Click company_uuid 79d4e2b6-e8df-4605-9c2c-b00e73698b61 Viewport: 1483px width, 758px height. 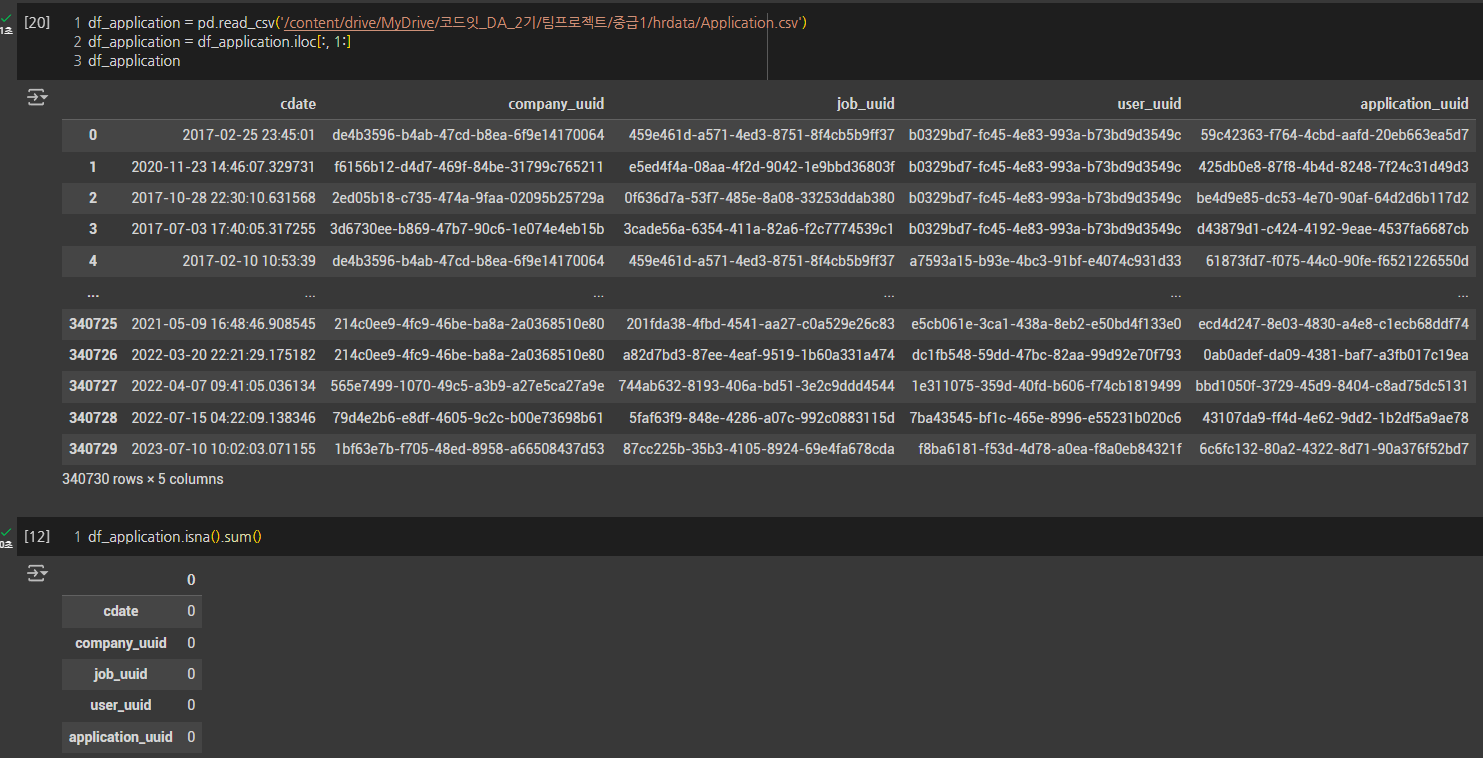tap(469, 419)
